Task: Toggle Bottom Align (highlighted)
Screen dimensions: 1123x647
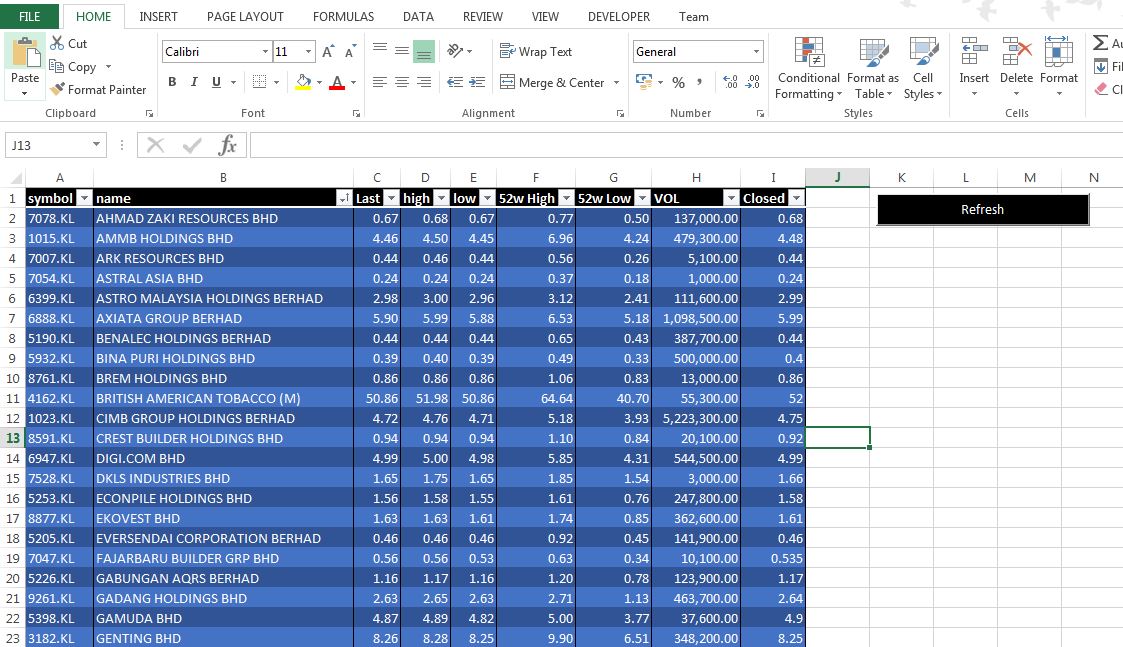Action: tap(424, 51)
